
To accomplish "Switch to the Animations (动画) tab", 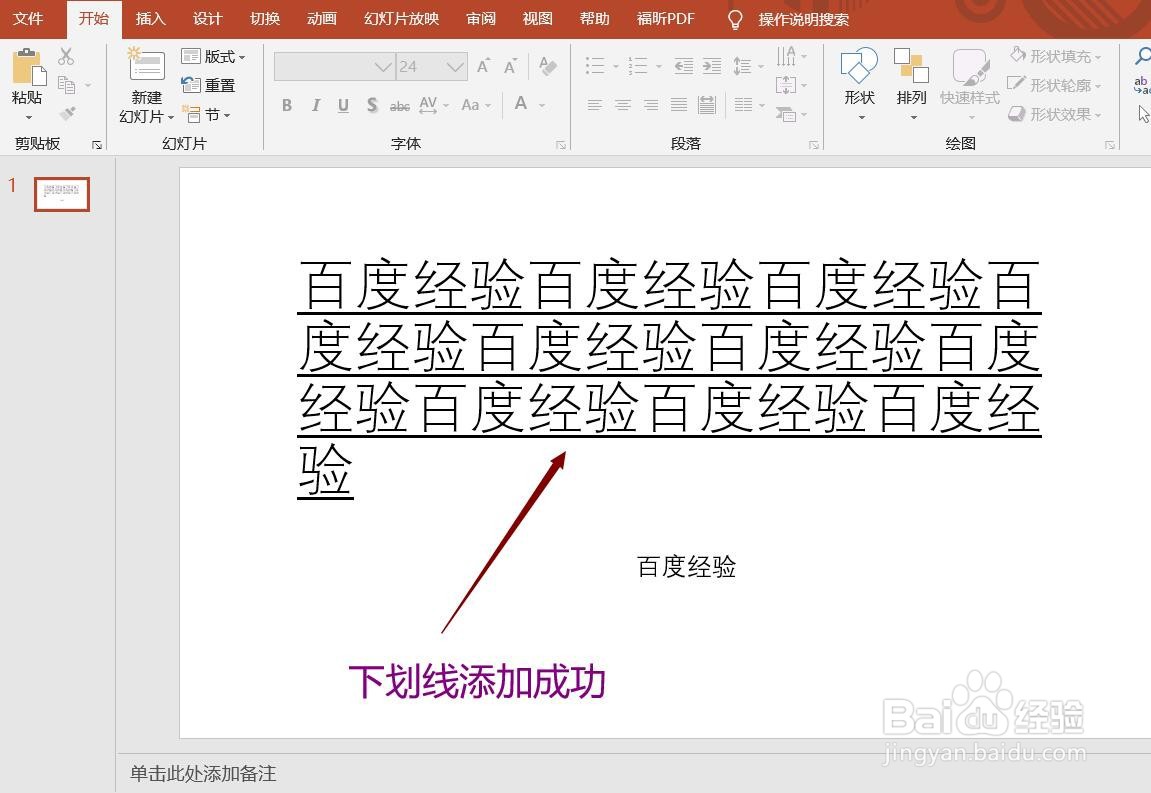I will tap(322, 19).
